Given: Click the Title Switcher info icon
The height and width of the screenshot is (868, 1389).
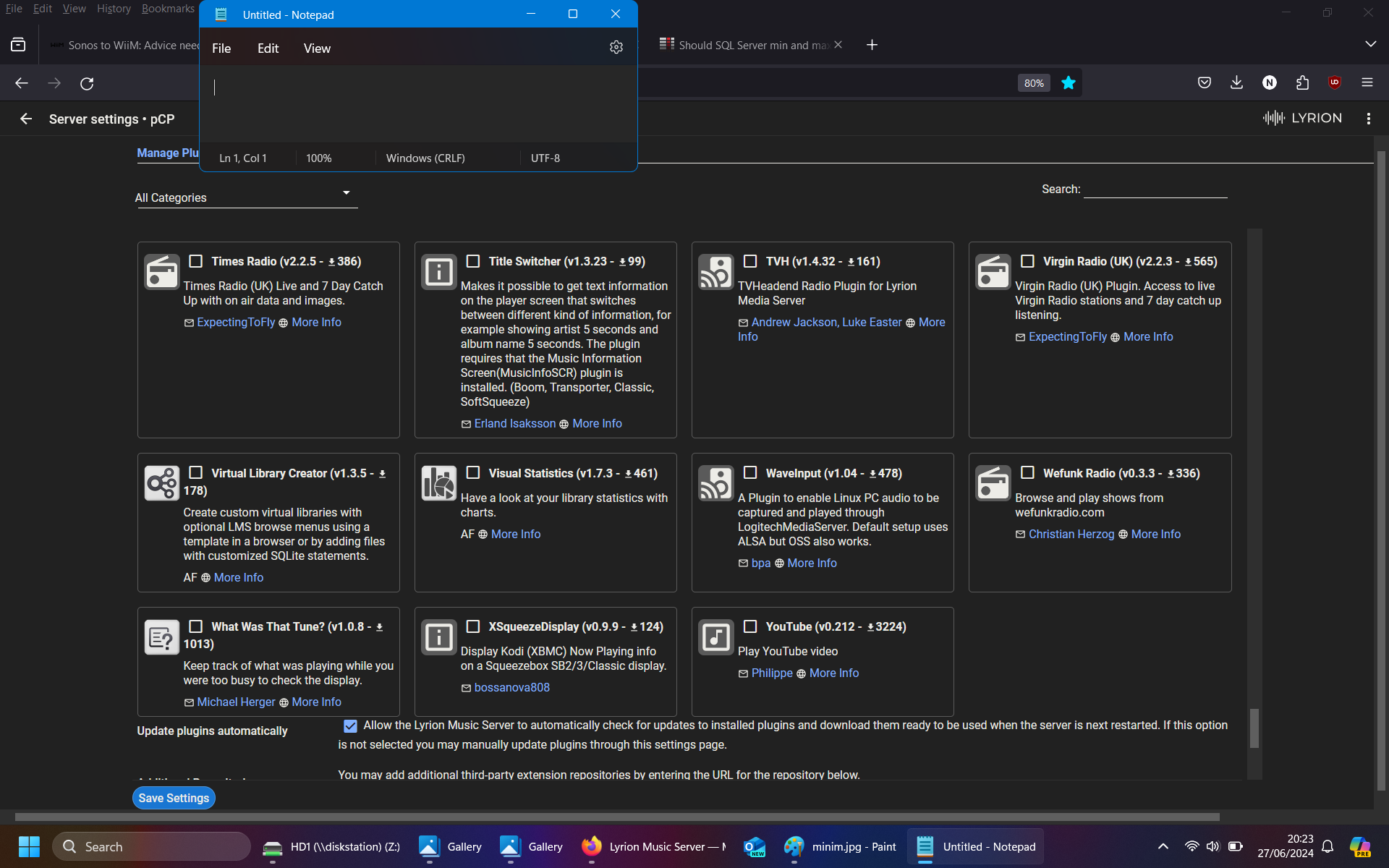Looking at the screenshot, I should (x=439, y=272).
